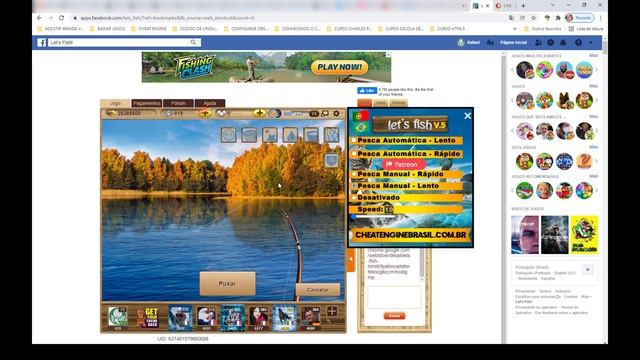Select the Desativado radio option
640x360 pixels.
pos(354,198)
